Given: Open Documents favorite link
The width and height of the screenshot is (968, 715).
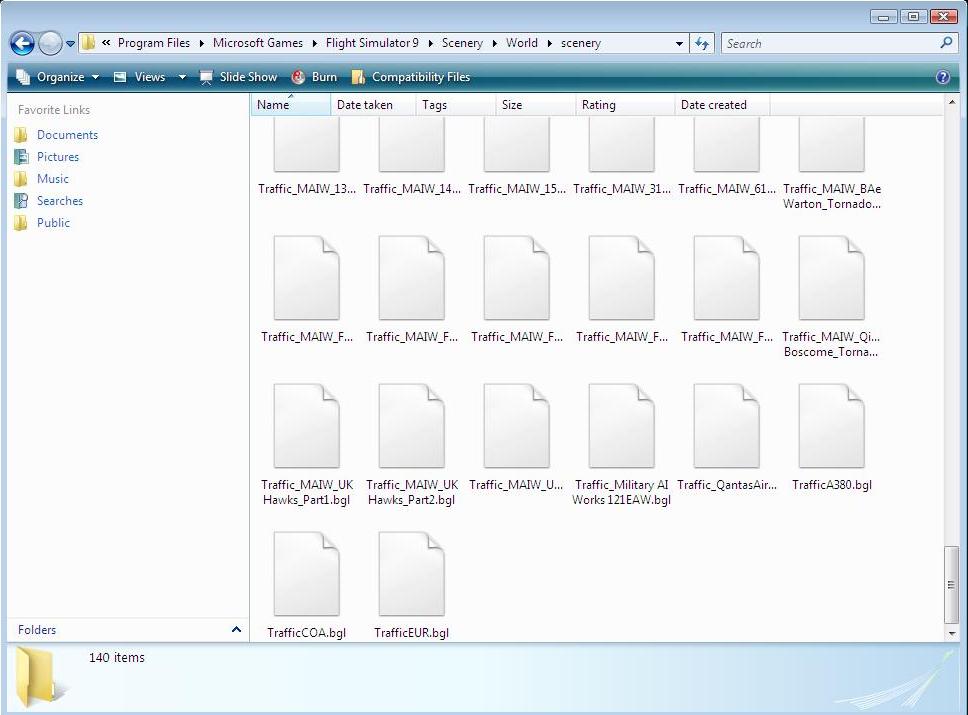Looking at the screenshot, I should [67, 135].
